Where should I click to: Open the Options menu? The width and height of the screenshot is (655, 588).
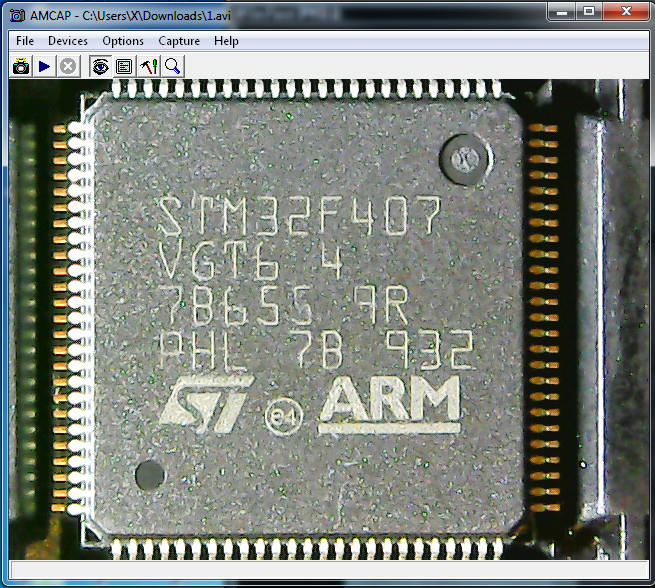pyautogui.click(x=123, y=41)
